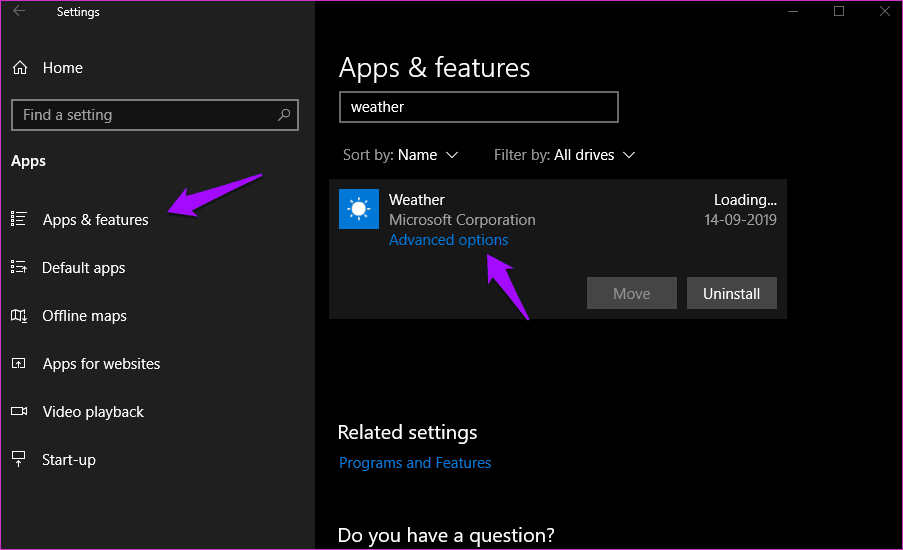Open Apps for websites section
The height and width of the screenshot is (550, 903).
[x=101, y=364]
